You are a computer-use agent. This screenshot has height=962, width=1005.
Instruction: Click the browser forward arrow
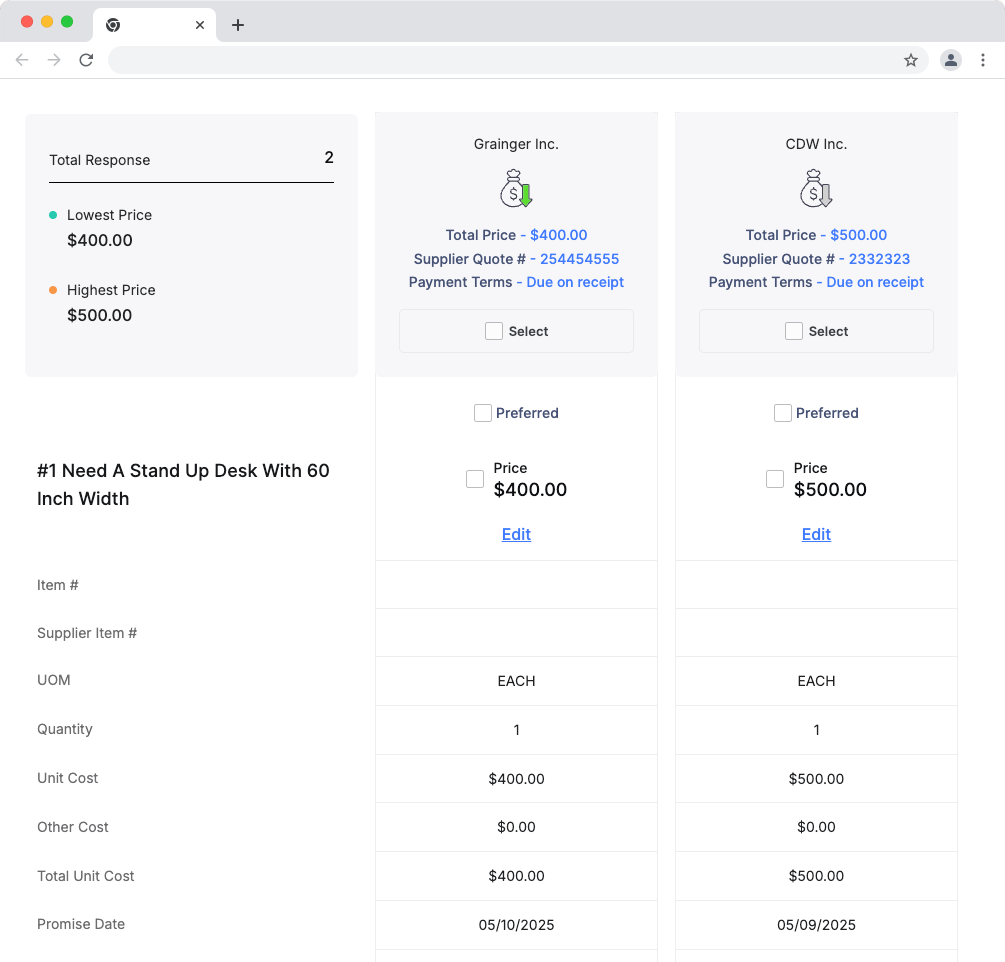54,60
